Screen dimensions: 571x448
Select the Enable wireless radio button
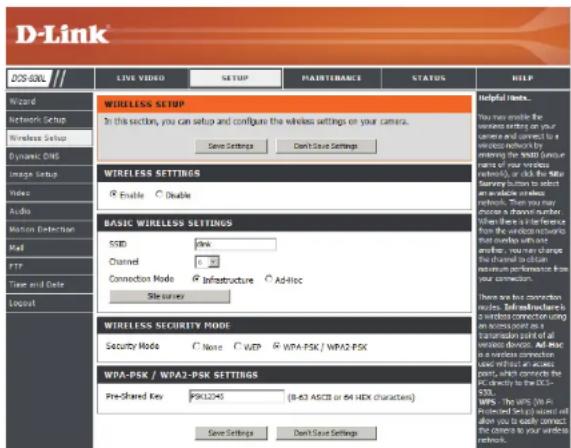113,194
